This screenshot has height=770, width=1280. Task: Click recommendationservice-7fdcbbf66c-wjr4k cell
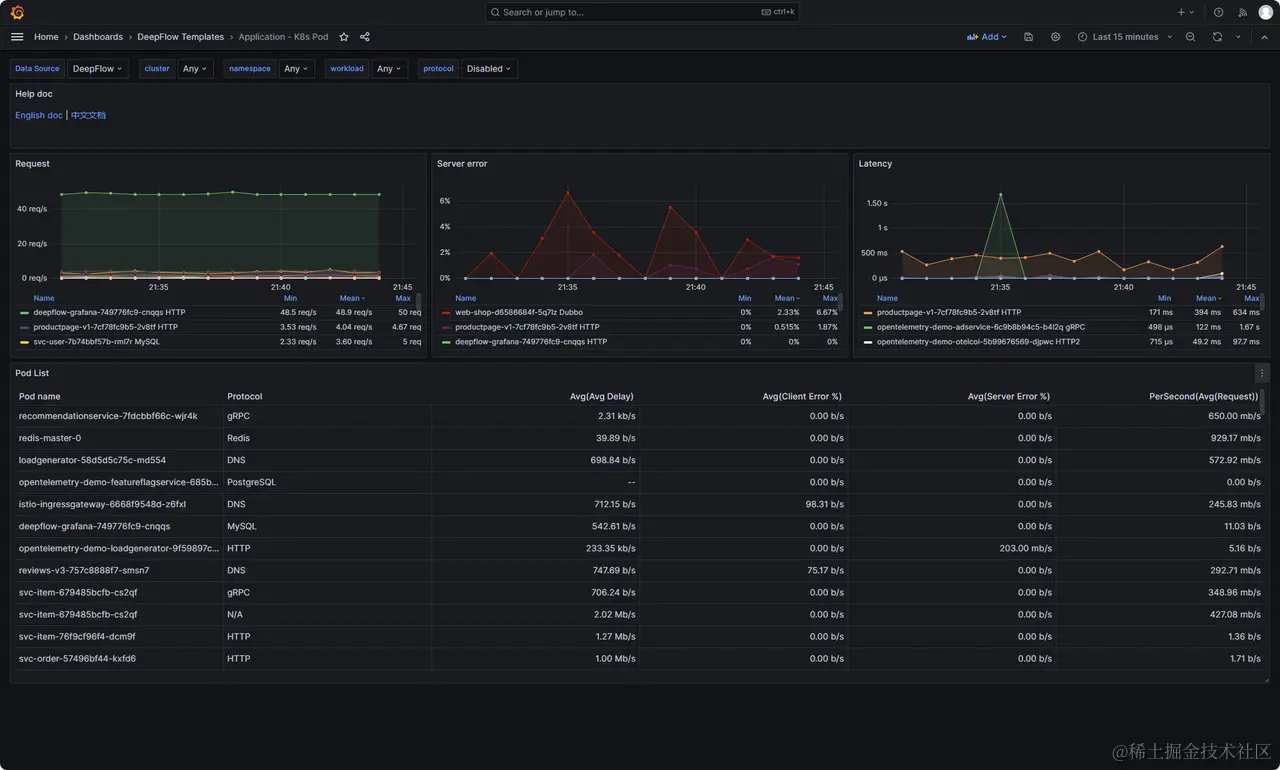120,416
